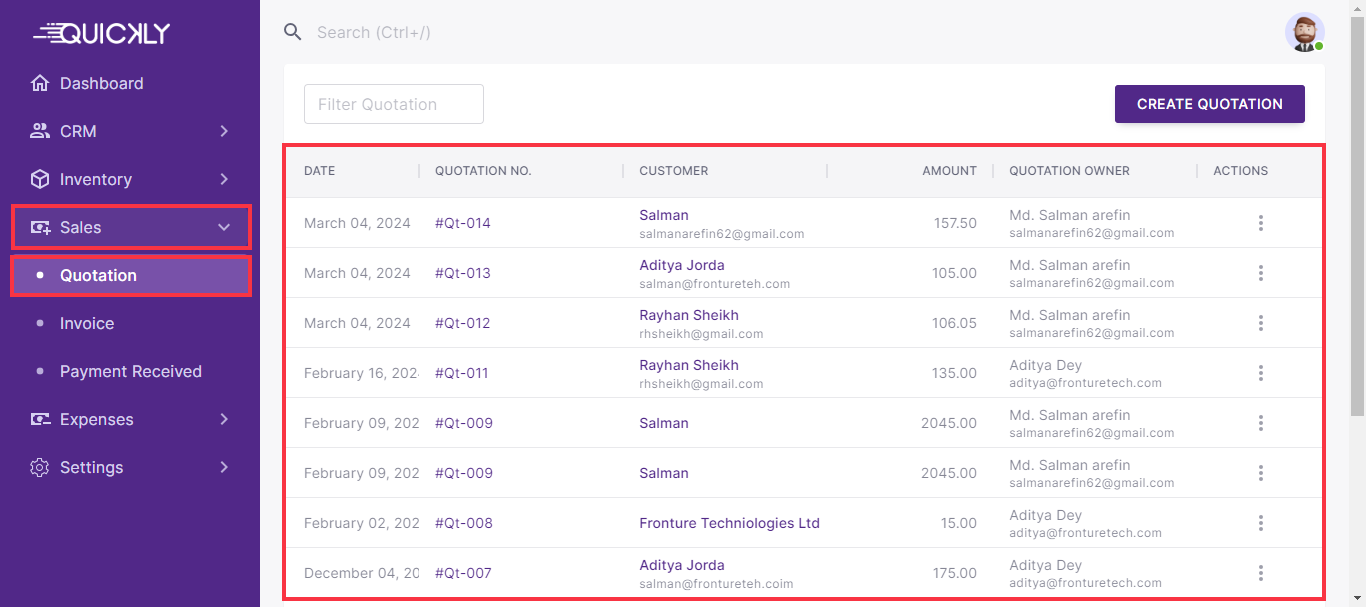The height and width of the screenshot is (607, 1366).
Task: Click the Dashboard home icon
Action: click(x=40, y=84)
